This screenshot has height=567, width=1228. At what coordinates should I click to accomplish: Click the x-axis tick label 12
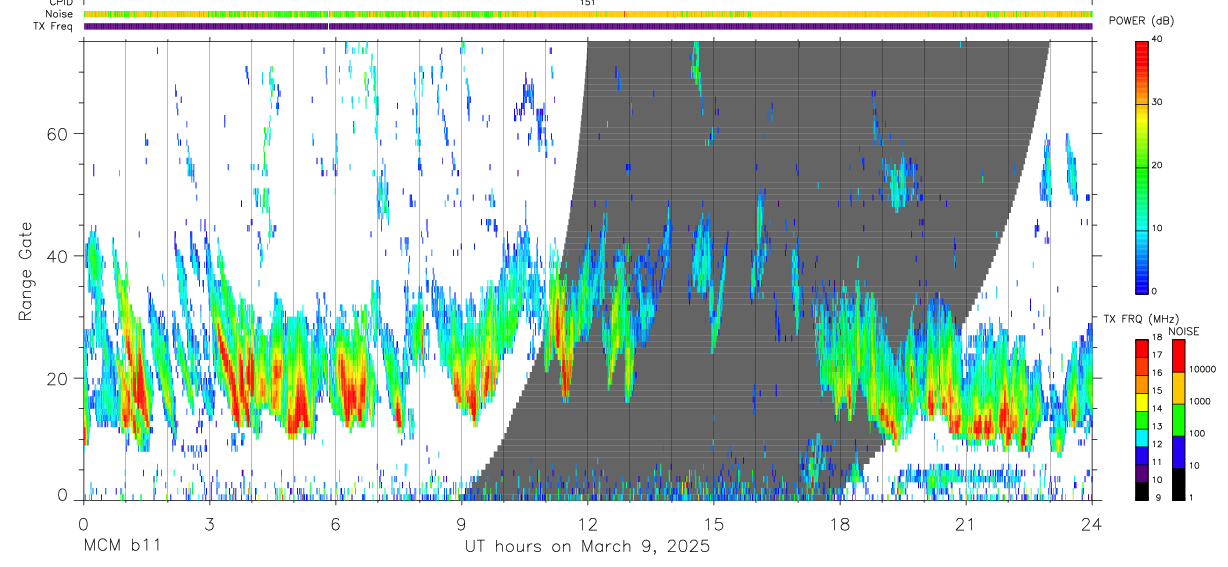(588, 523)
